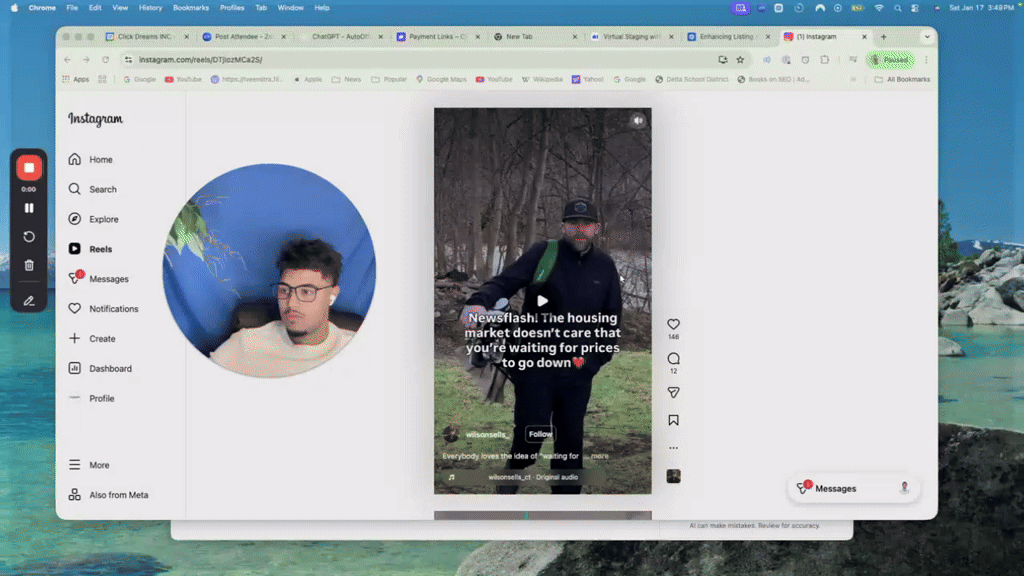Viewport: 1024px width, 576px height.
Task: Follow wilsonsells_ account
Action: coord(540,434)
